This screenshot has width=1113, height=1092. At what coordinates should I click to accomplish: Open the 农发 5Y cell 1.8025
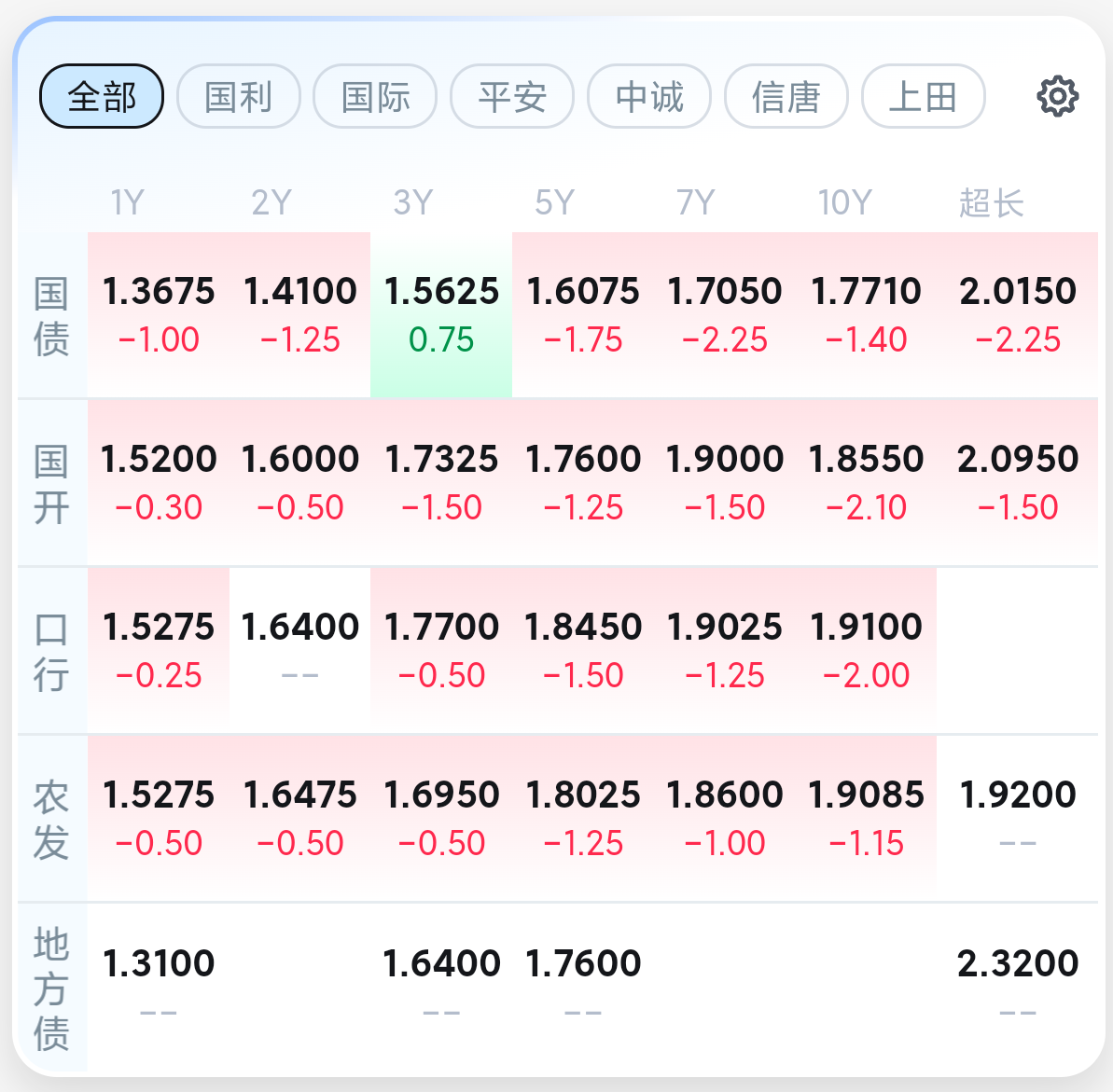pos(583,818)
